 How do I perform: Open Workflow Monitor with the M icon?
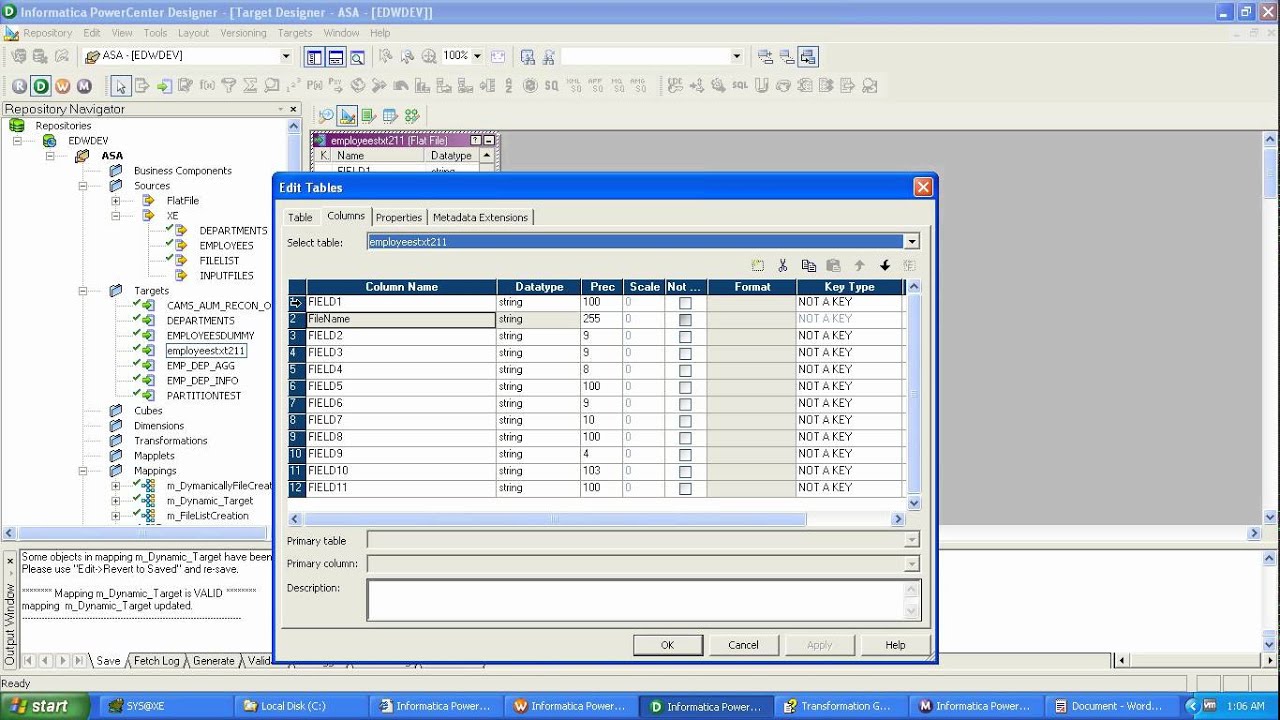click(84, 86)
